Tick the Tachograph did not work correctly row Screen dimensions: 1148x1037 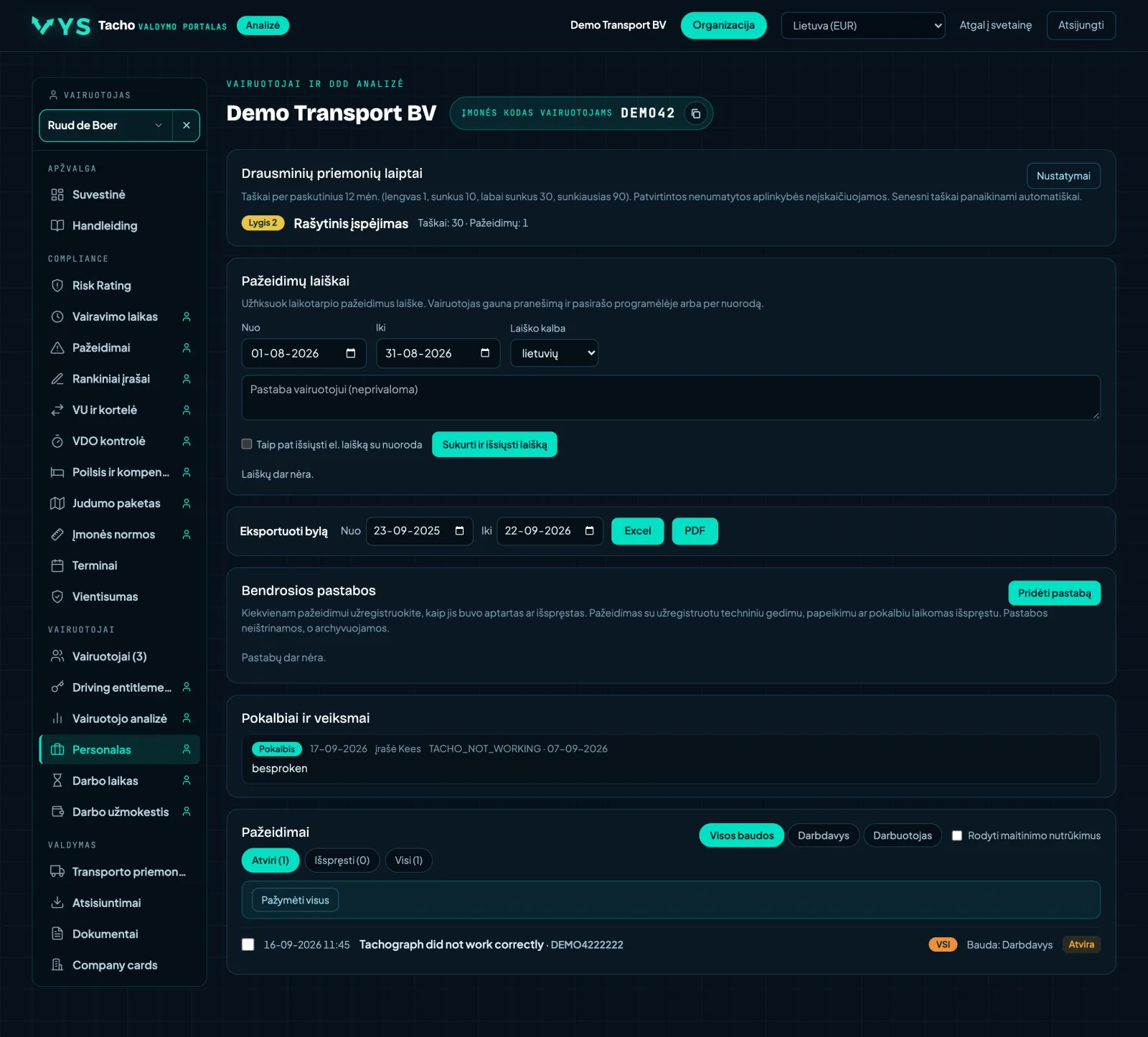point(248,944)
